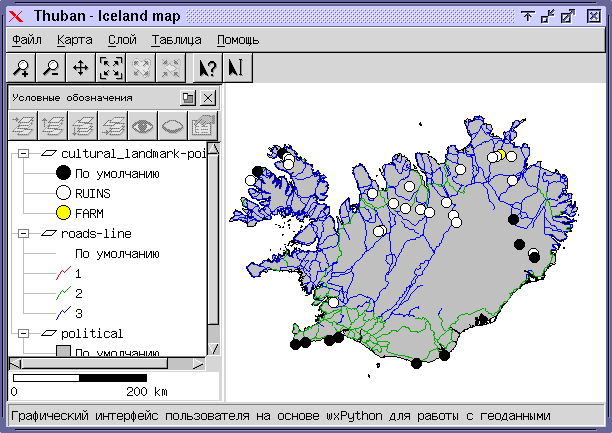The image size is (612, 433).
Task: Click the lower layer icon
Action: (83, 126)
